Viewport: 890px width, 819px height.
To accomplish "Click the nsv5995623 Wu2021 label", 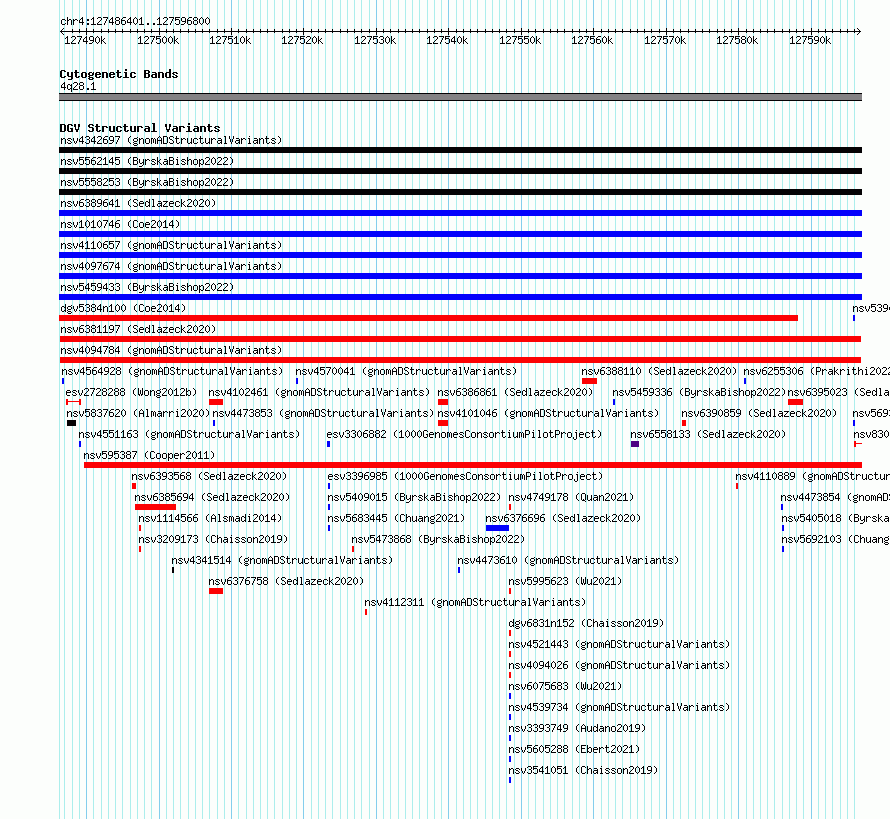I will 565,581.
